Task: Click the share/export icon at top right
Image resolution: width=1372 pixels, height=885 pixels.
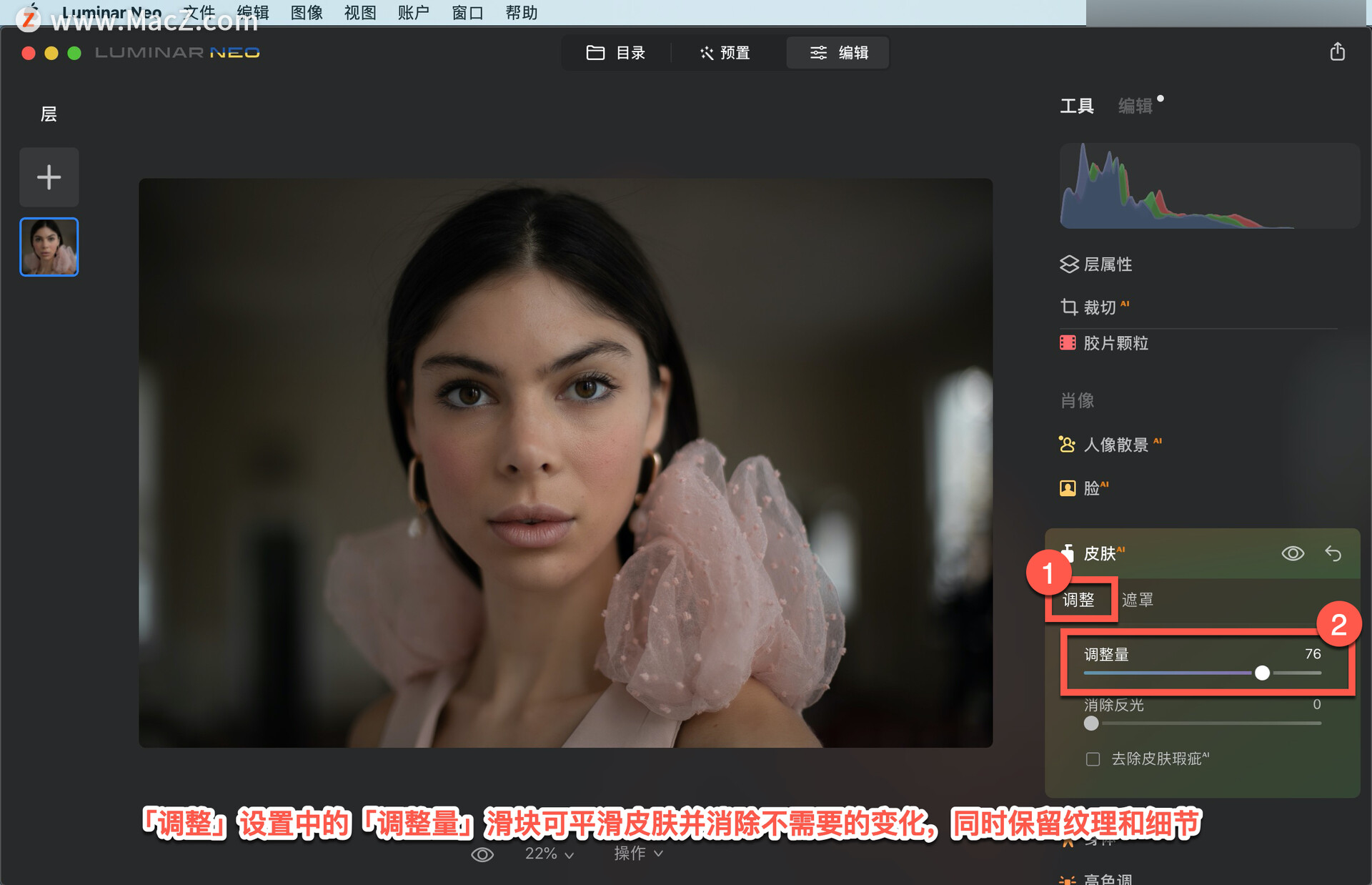Action: point(1337,51)
